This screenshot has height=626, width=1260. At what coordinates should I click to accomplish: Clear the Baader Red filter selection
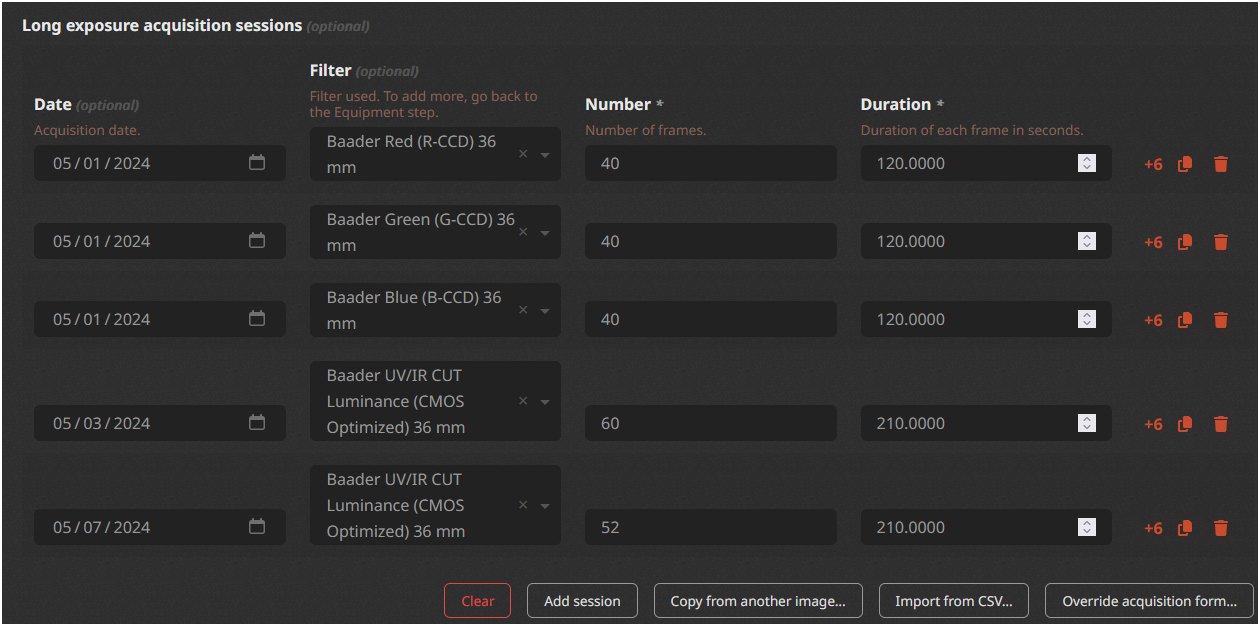(523, 155)
